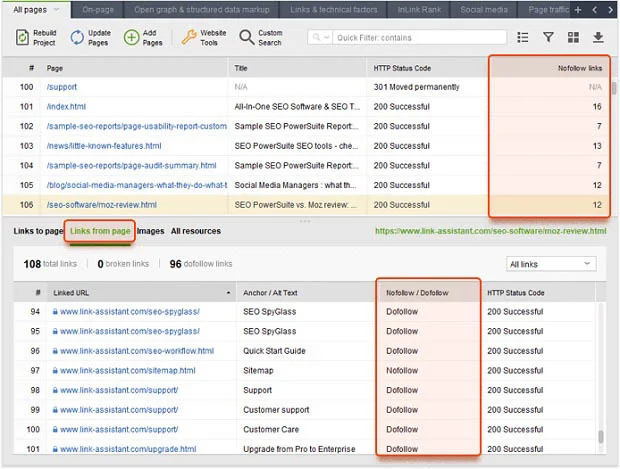This screenshot has width=620, height=469.
Task: Click the filter funnel icon
Action: [x=548, y=37]
